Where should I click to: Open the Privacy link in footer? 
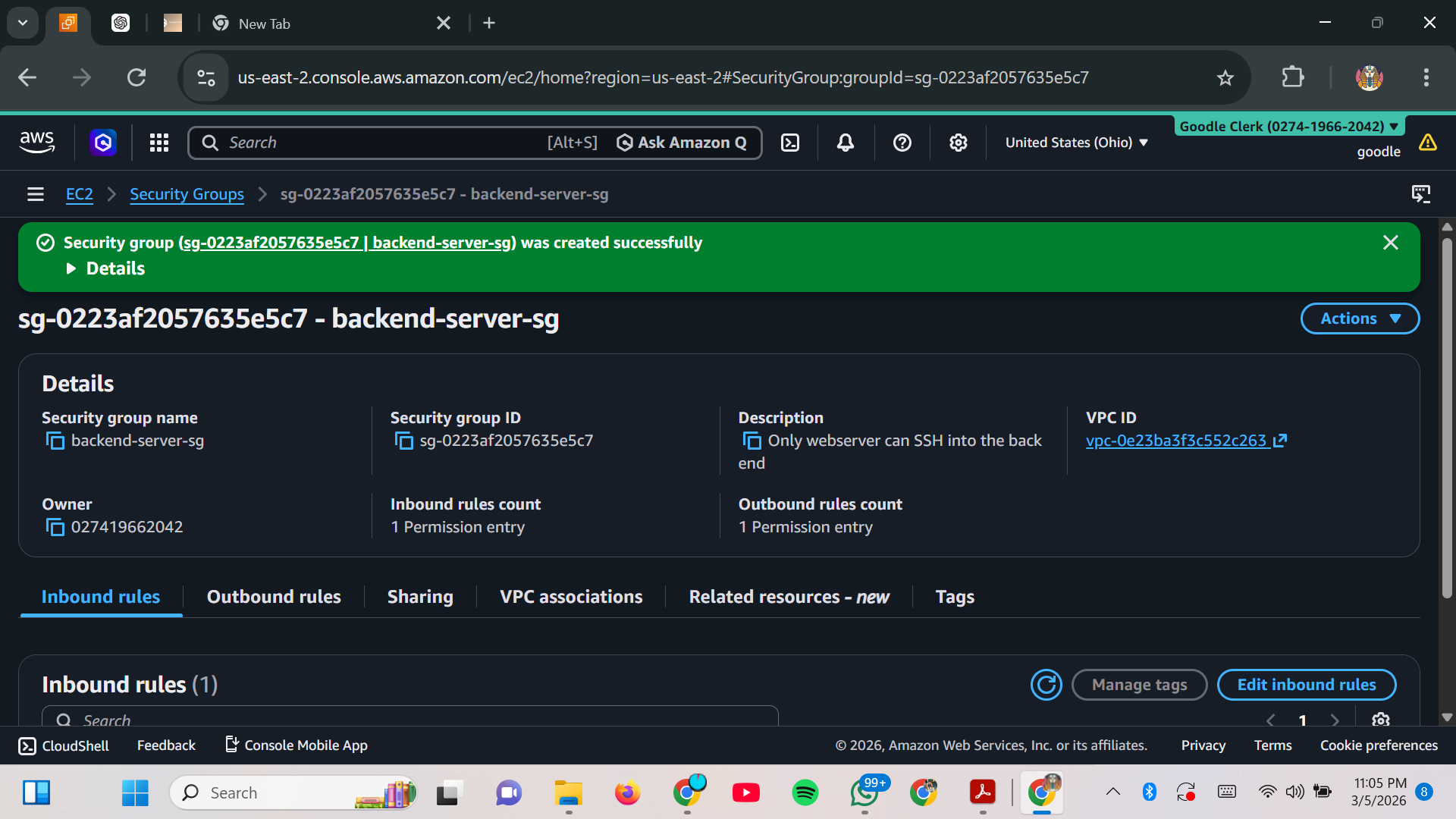click(x=1203, y=745)
